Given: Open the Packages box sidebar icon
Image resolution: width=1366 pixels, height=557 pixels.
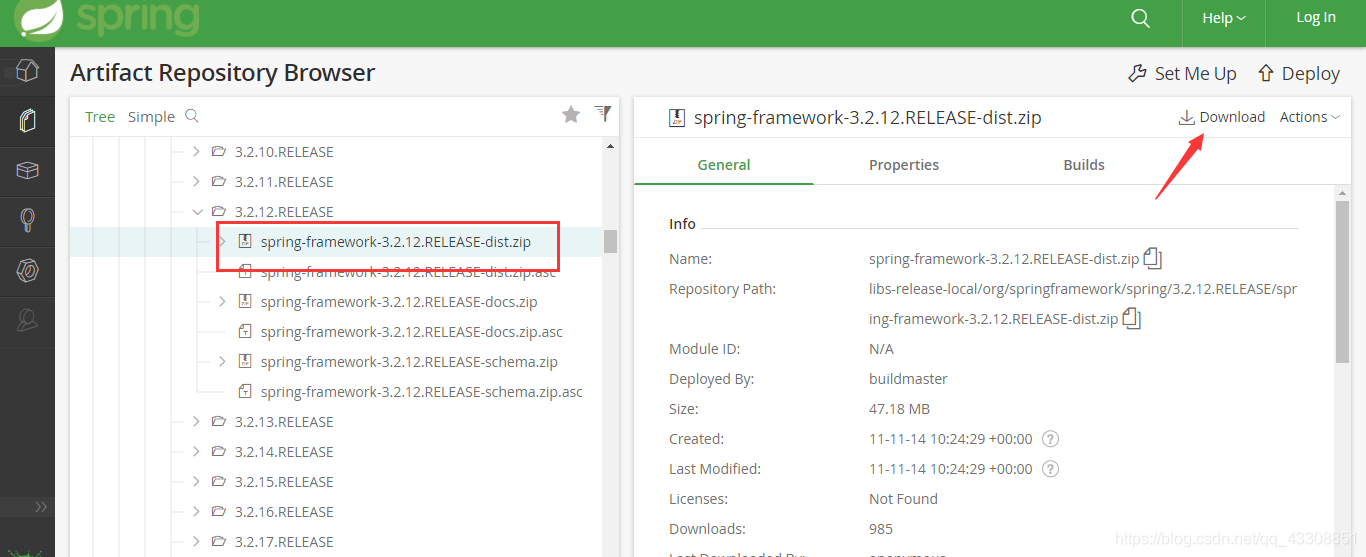Looking at the screenshot, I should [27, 171].
